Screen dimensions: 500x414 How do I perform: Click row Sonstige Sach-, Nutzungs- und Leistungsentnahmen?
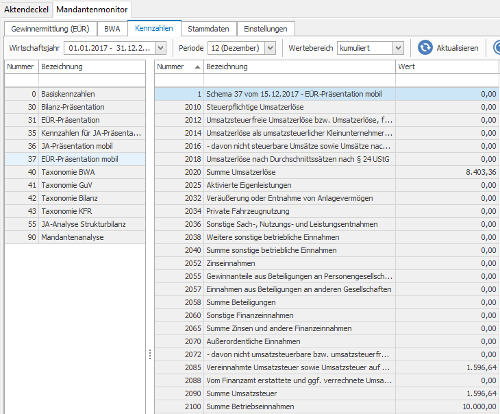327,224
